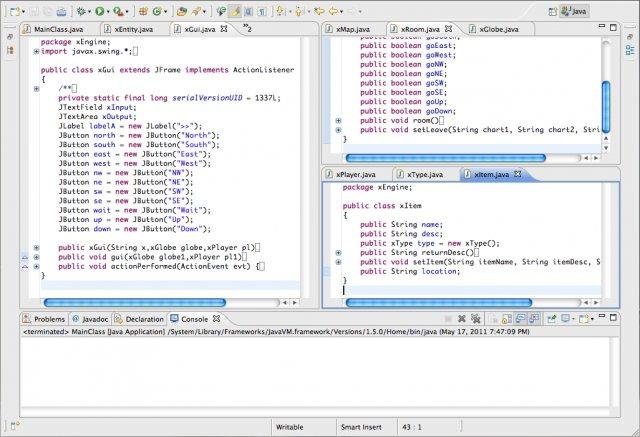This screenshot has height=437, width=640.
Task: Toggle Scroll Lock in Console toolbar
Action: (x=507, y=319)
